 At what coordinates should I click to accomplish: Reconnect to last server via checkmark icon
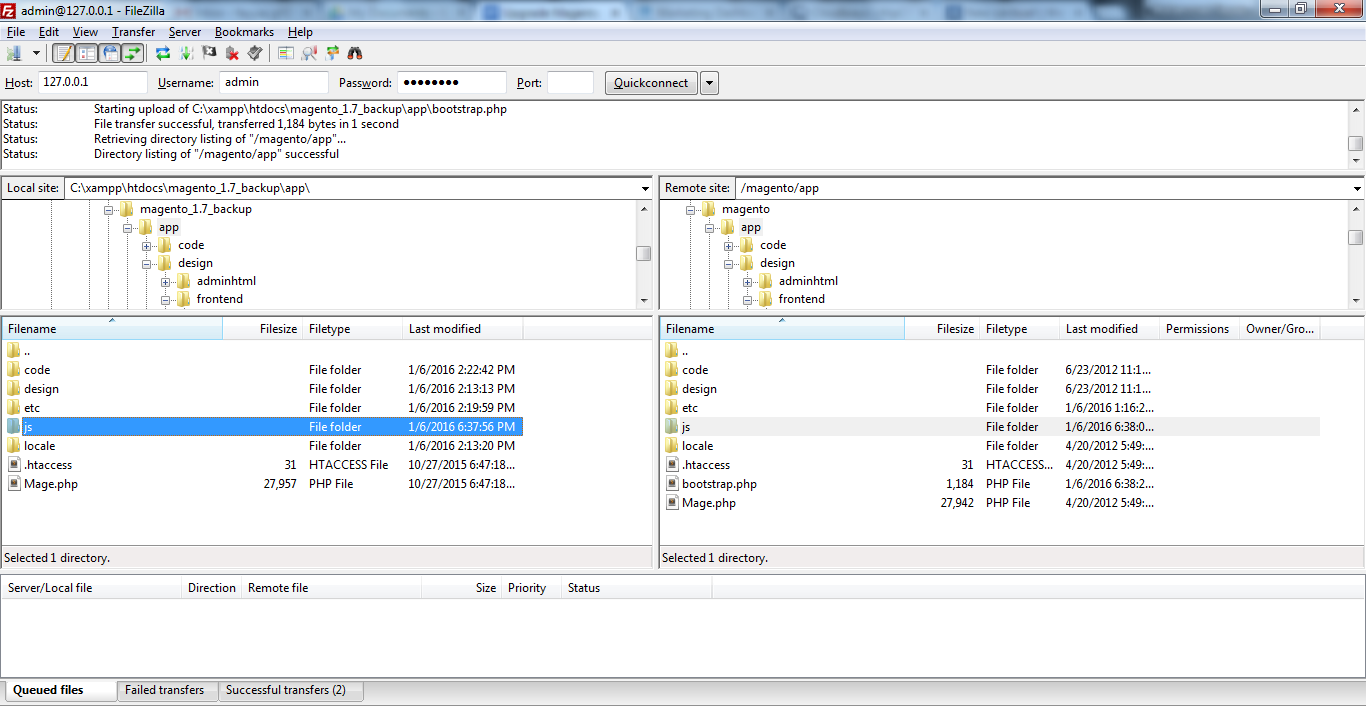(x=255, y=53)
